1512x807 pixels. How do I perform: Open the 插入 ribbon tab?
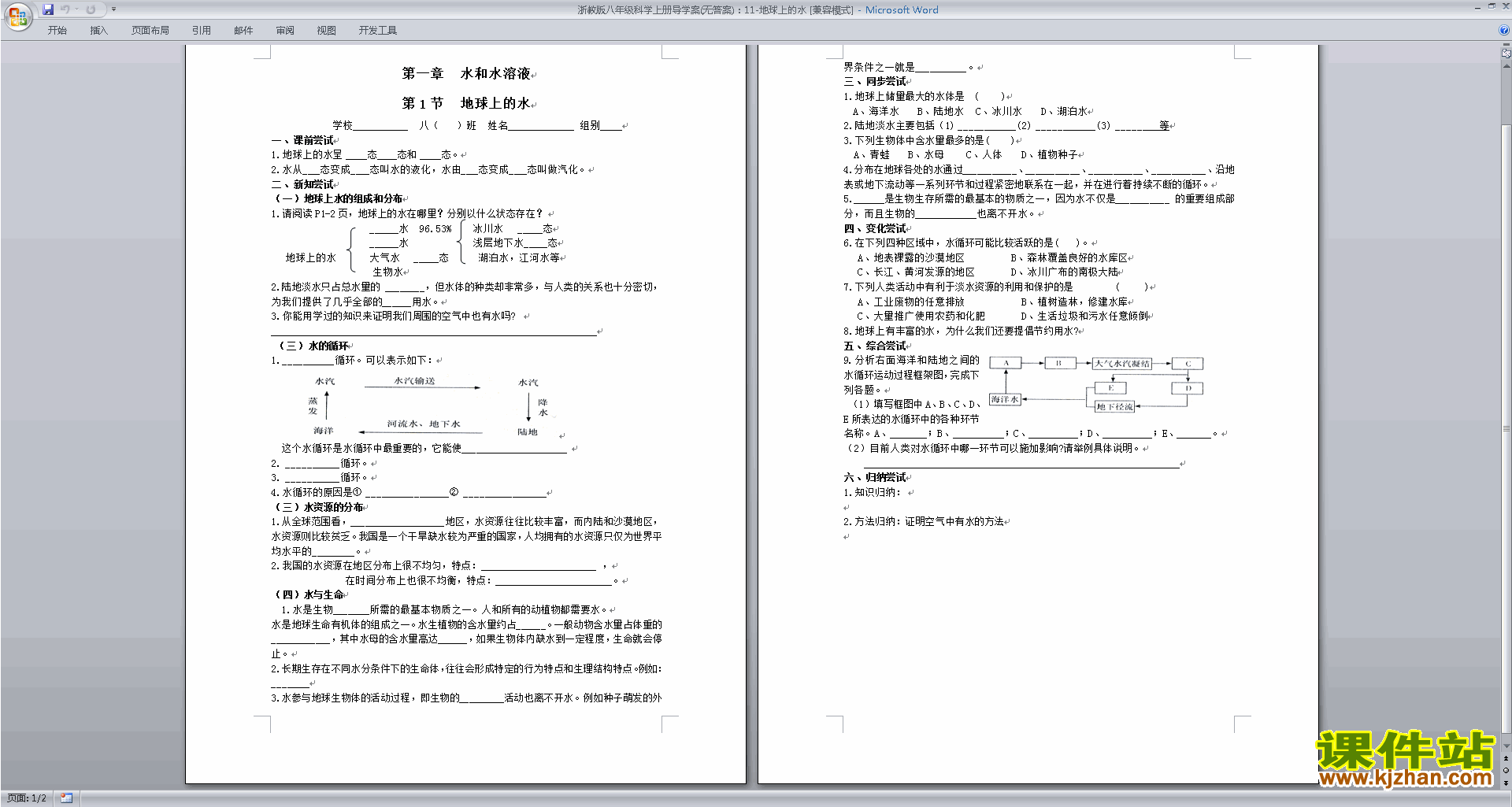click(x=98, y=31)
